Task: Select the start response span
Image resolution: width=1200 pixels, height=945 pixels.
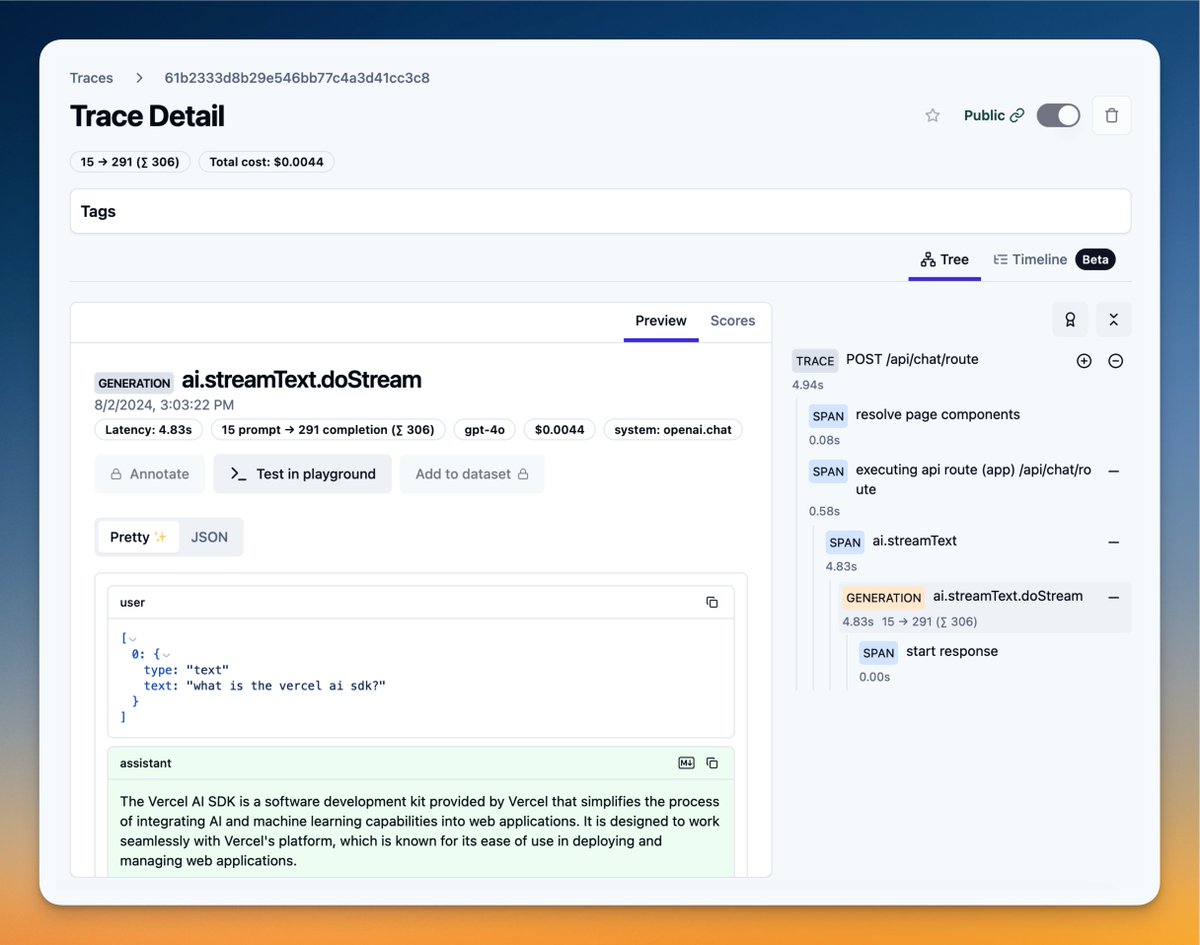Action: click(x=952, y=651)
